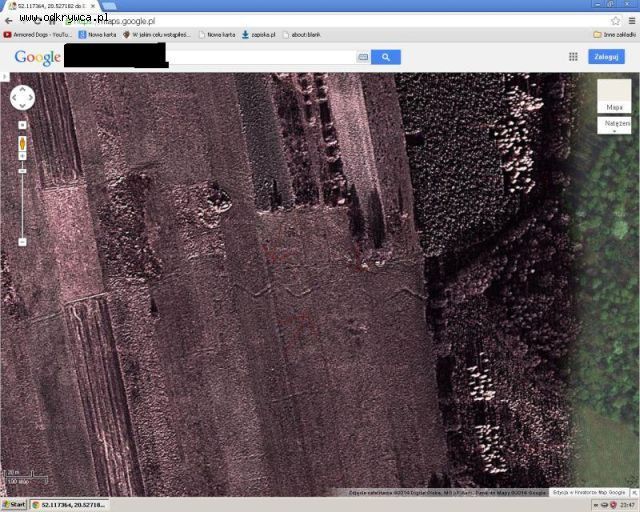Click the Google logo

tap(38, 58)
